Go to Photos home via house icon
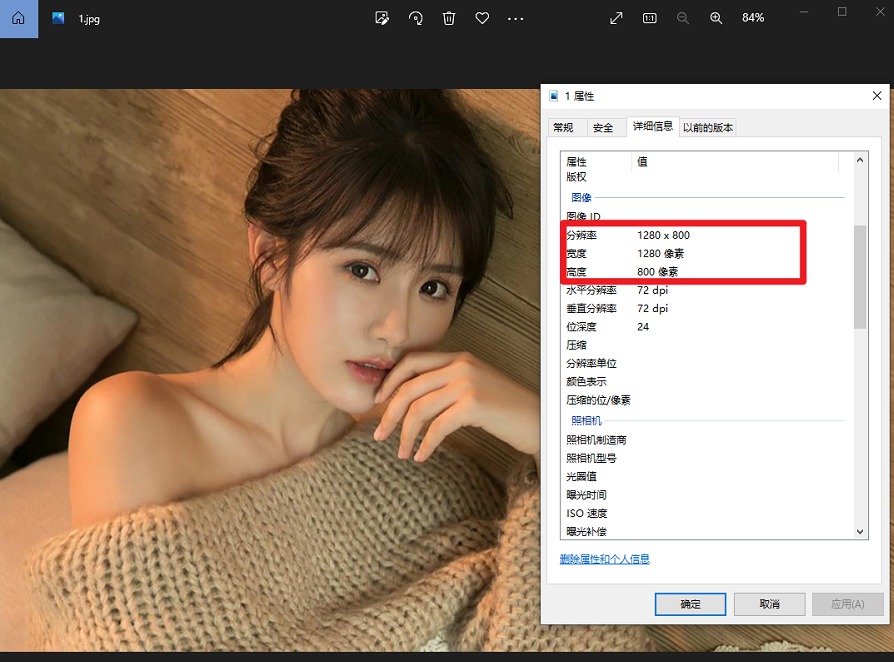 coord(18,18)
